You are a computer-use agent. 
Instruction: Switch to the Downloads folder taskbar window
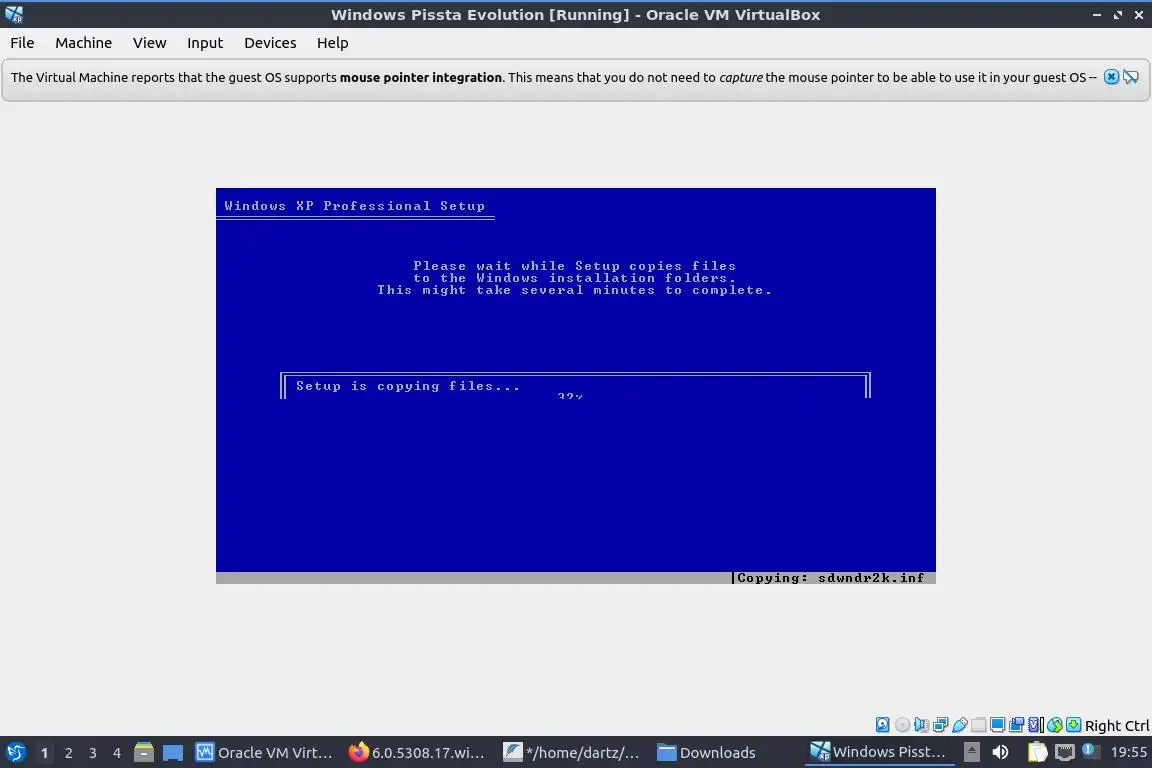706,753
